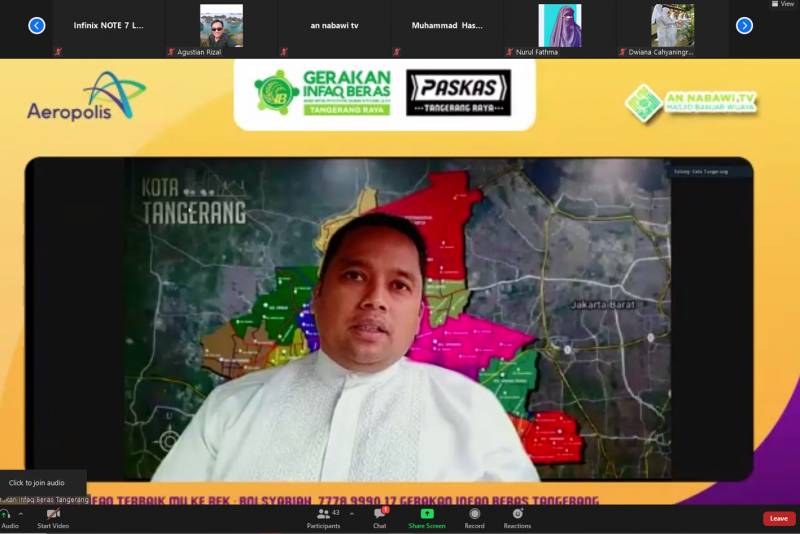Expand the arrow next to Participants

351,513
